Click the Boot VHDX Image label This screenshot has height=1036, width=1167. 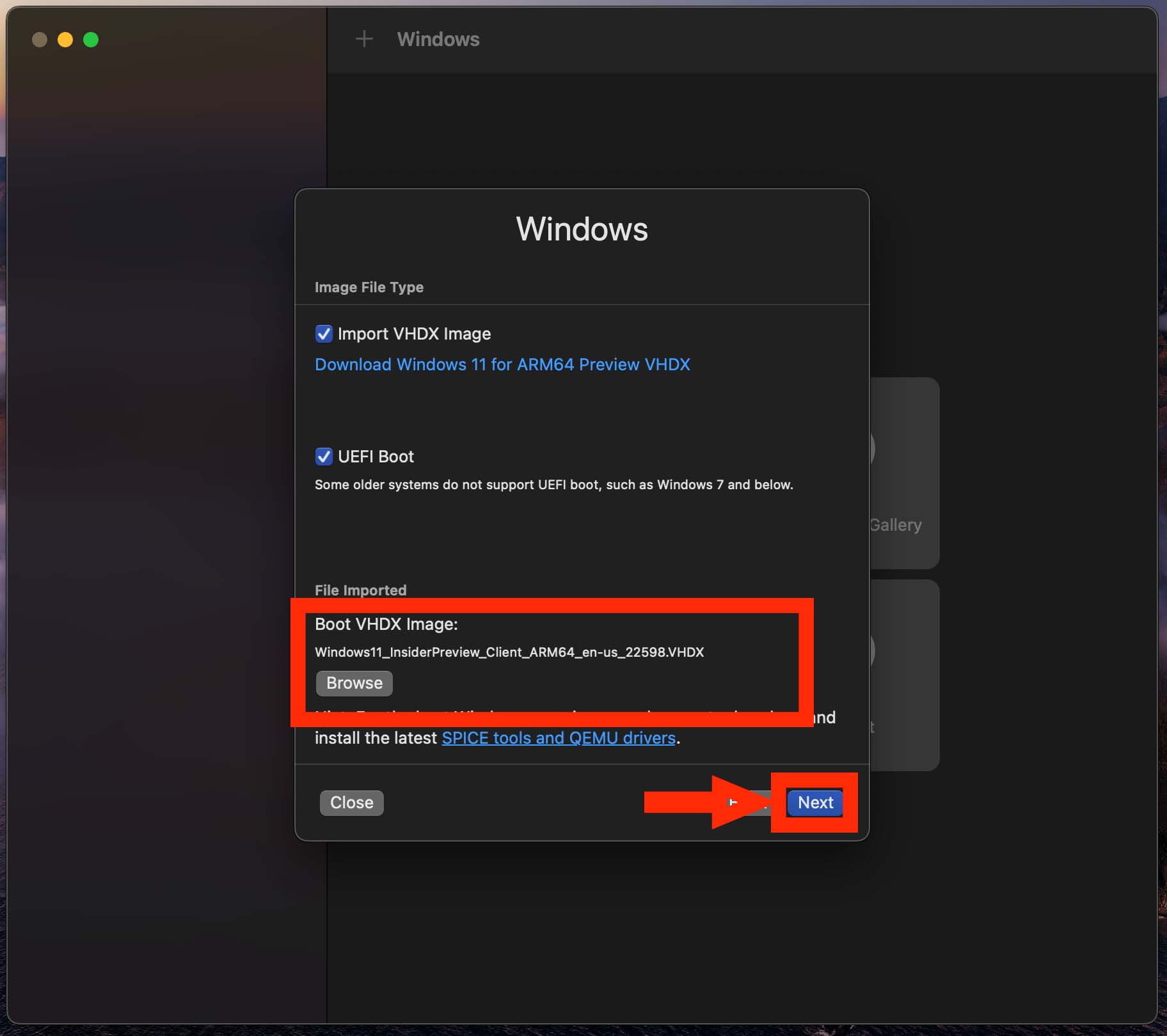[x=386, y=624]
